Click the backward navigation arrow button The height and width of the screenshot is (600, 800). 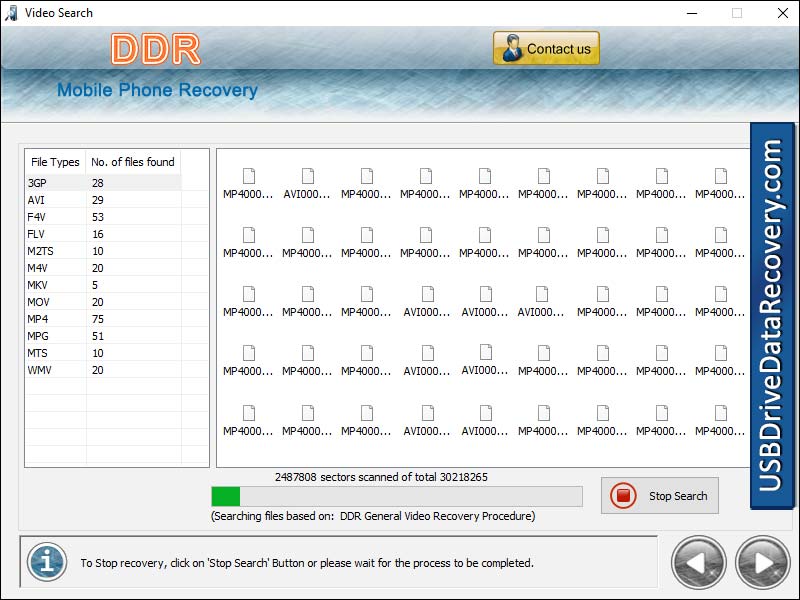pos(697,562)
